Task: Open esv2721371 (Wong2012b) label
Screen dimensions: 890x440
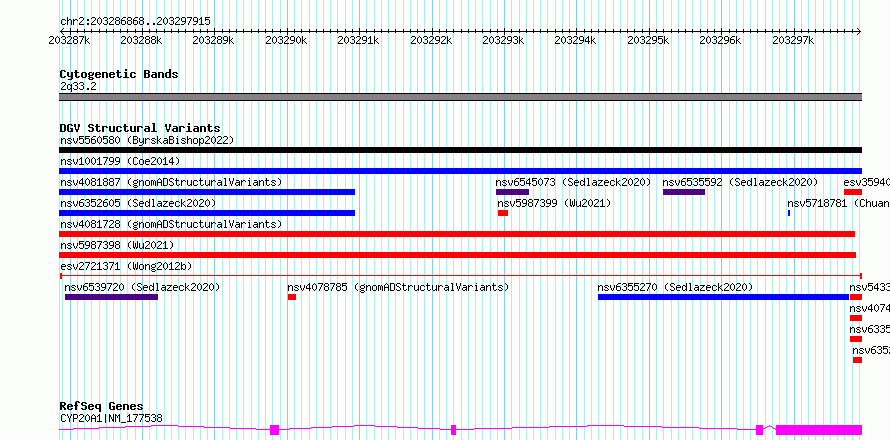Action: click(126, 266)
